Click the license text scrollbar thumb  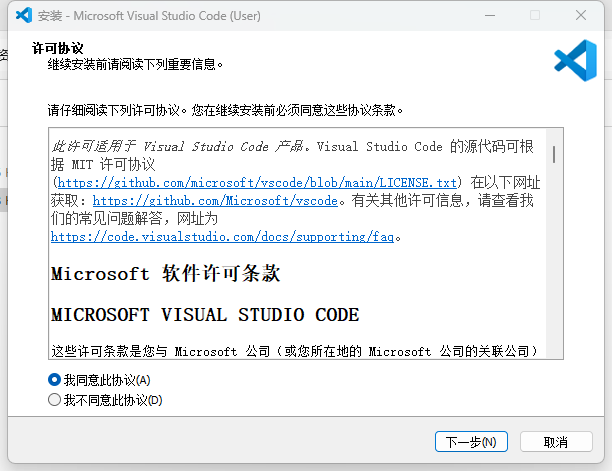click(554, 154)
